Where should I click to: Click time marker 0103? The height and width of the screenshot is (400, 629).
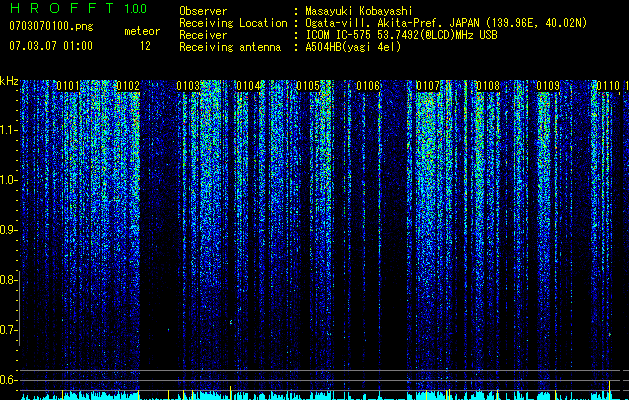[188, 86]
